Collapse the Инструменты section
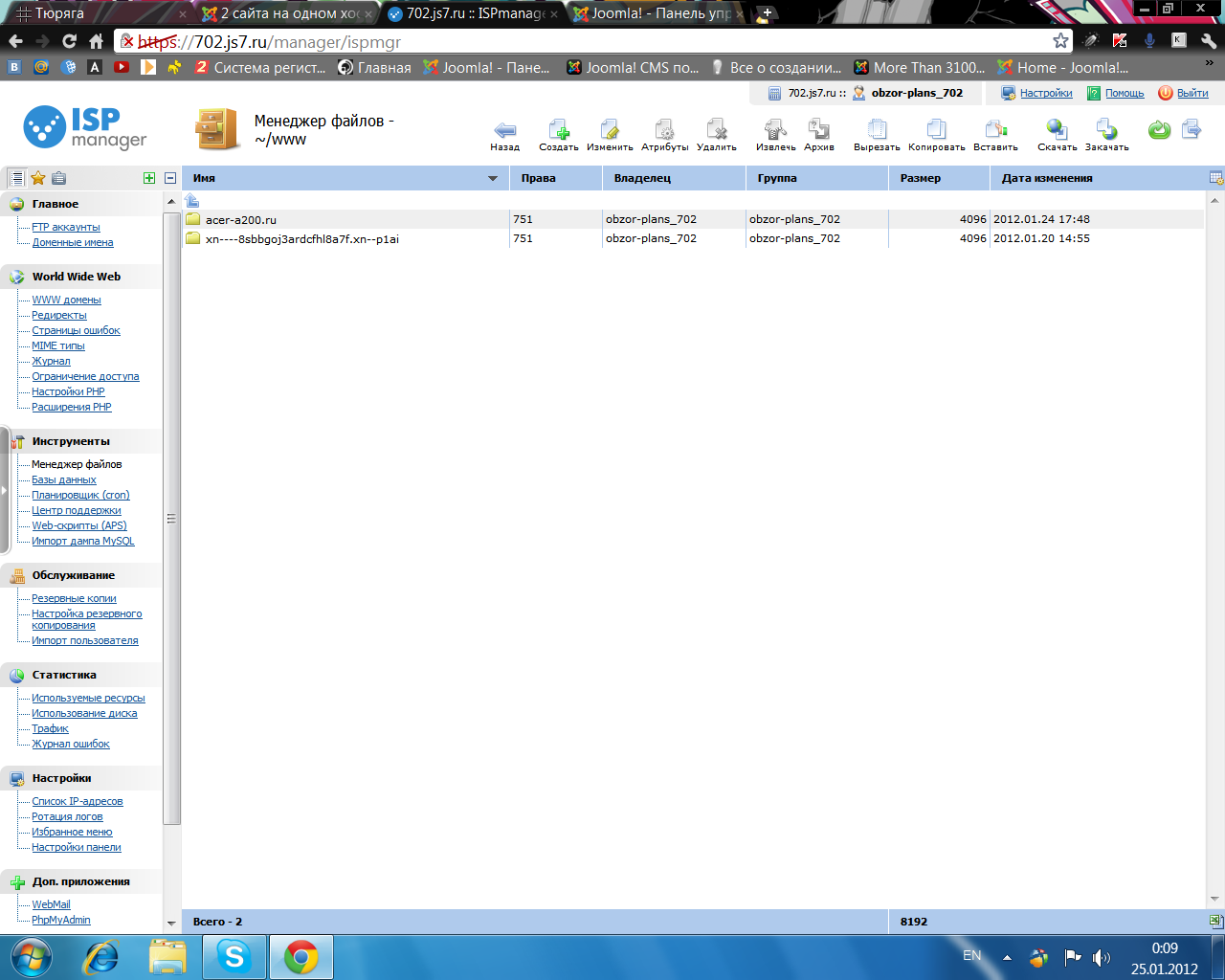This screenshot has width=1225, height=980. pyautogui.click(x=71, y=441)
